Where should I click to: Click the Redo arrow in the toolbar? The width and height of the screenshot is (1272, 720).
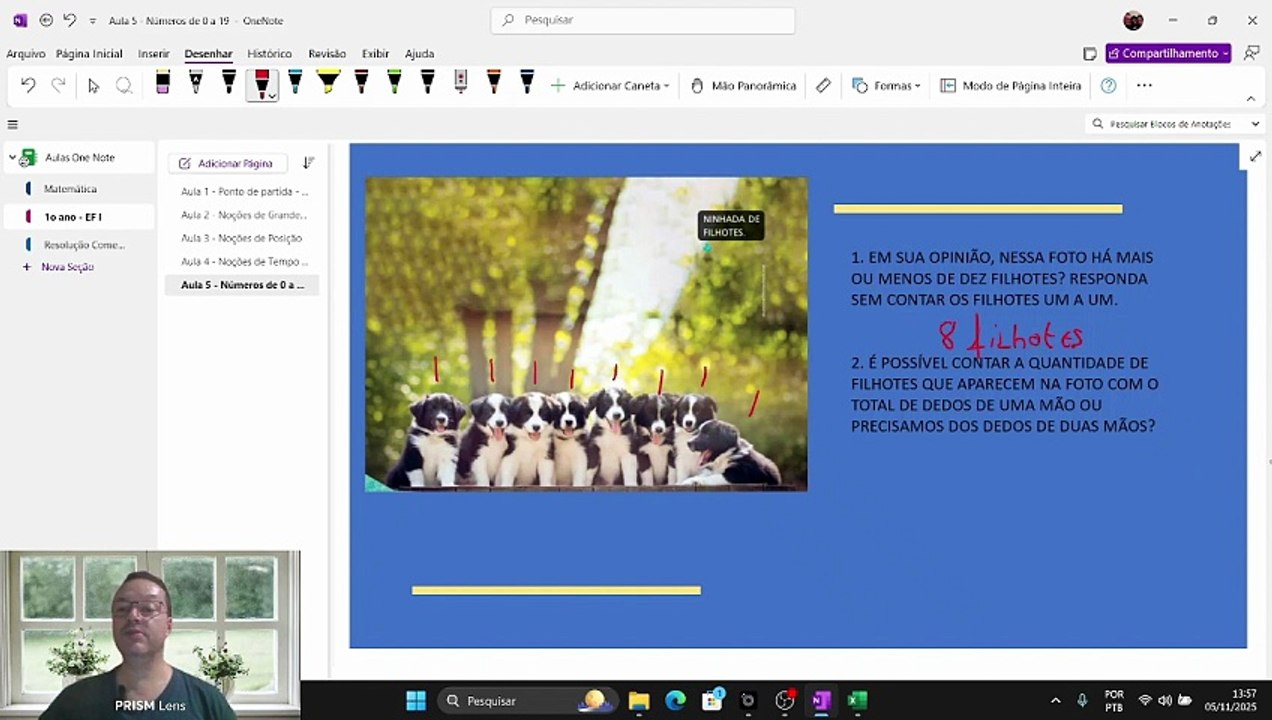[58, 86]
